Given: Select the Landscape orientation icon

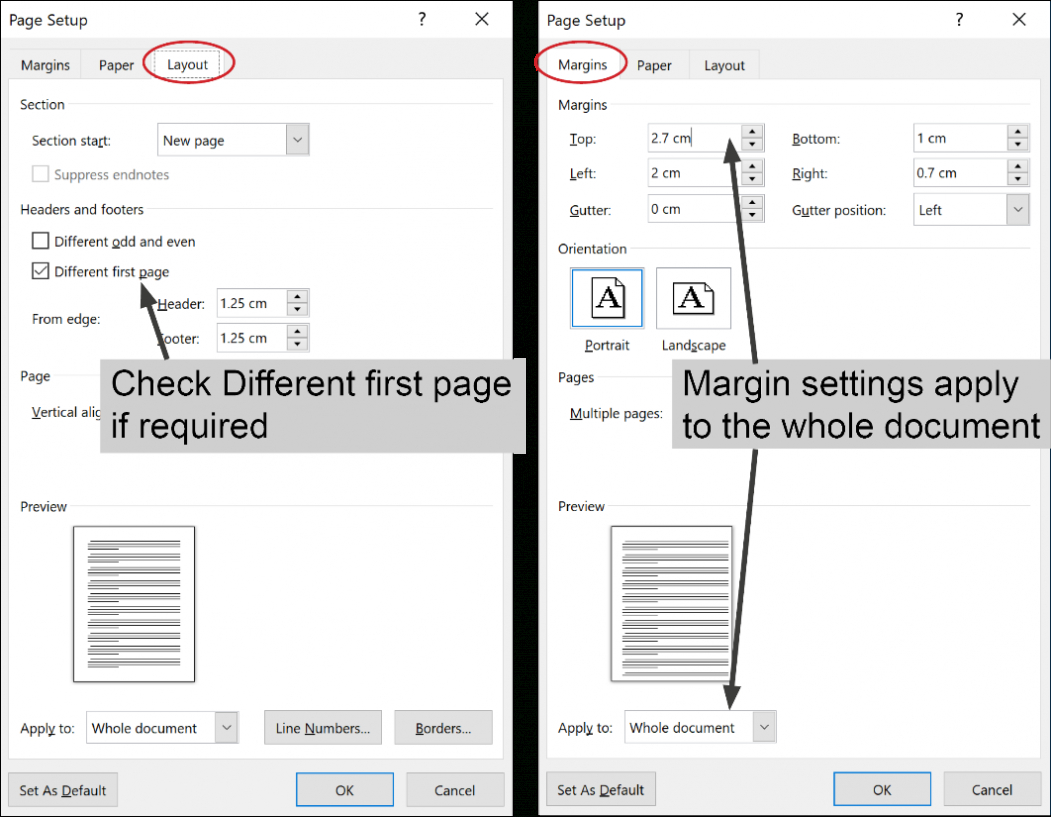Looking at the screenshot, I should point(693,297).
